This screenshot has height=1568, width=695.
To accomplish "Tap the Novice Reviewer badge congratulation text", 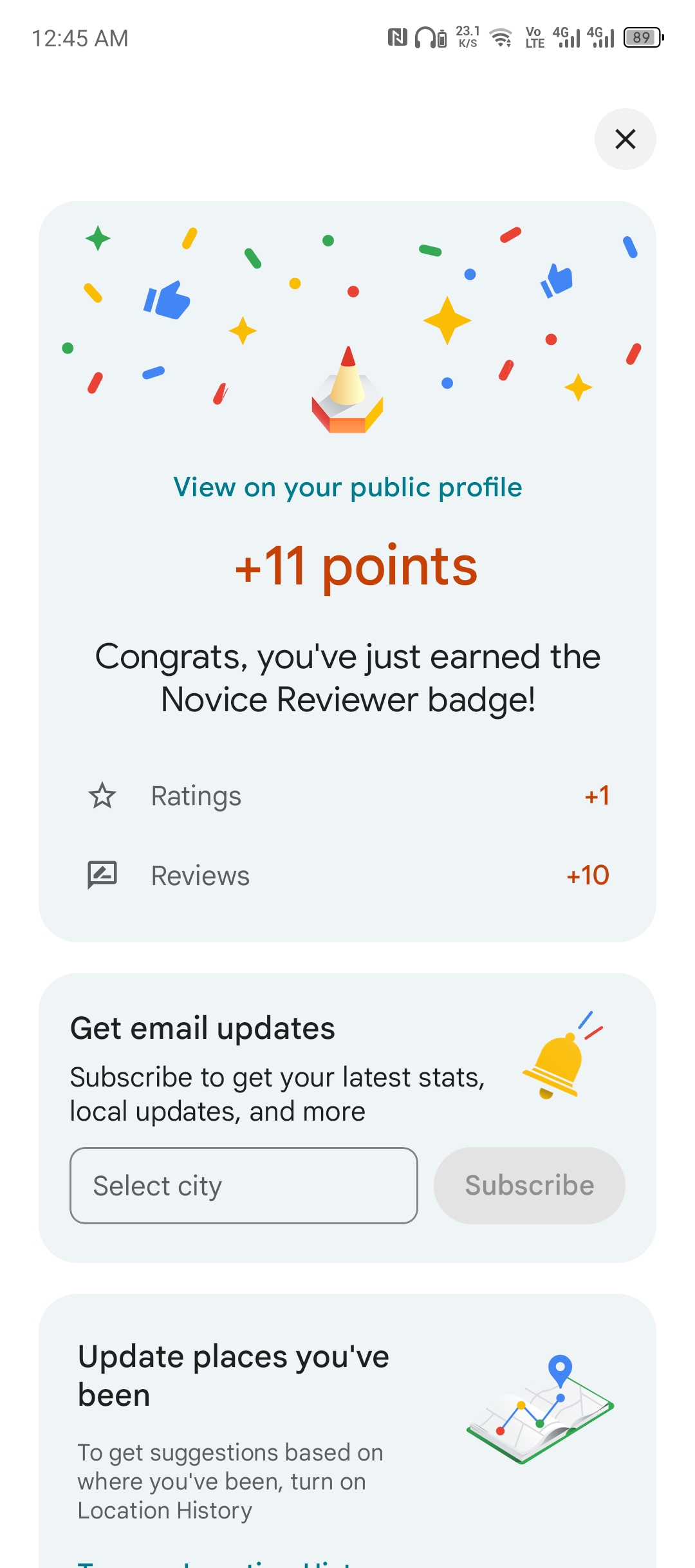I will 347,678.
